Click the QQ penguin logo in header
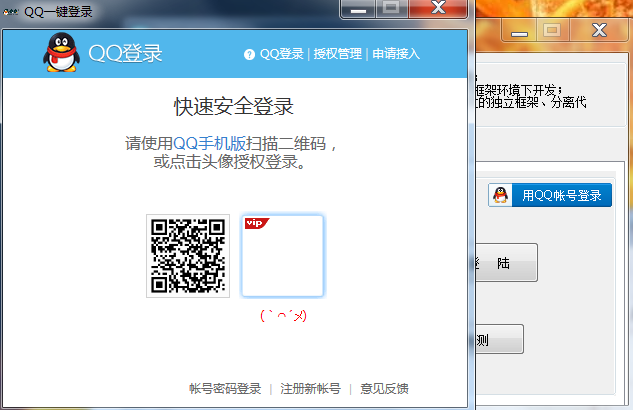This screenshot has width=633, height=410. 62,53
